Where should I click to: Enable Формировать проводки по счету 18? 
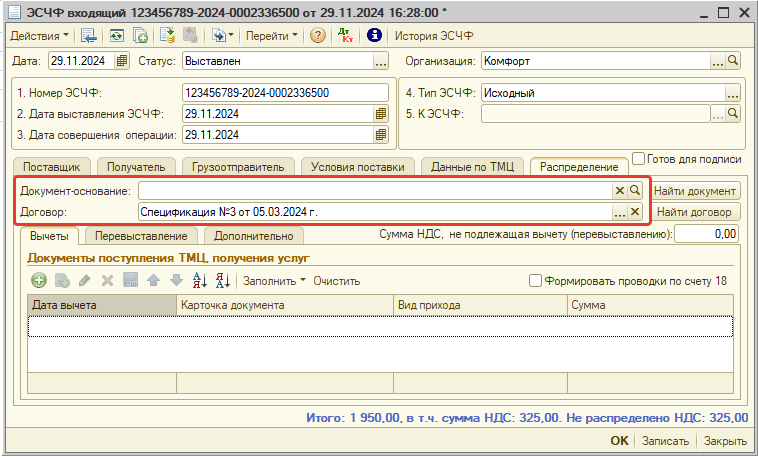coord(535,281)
